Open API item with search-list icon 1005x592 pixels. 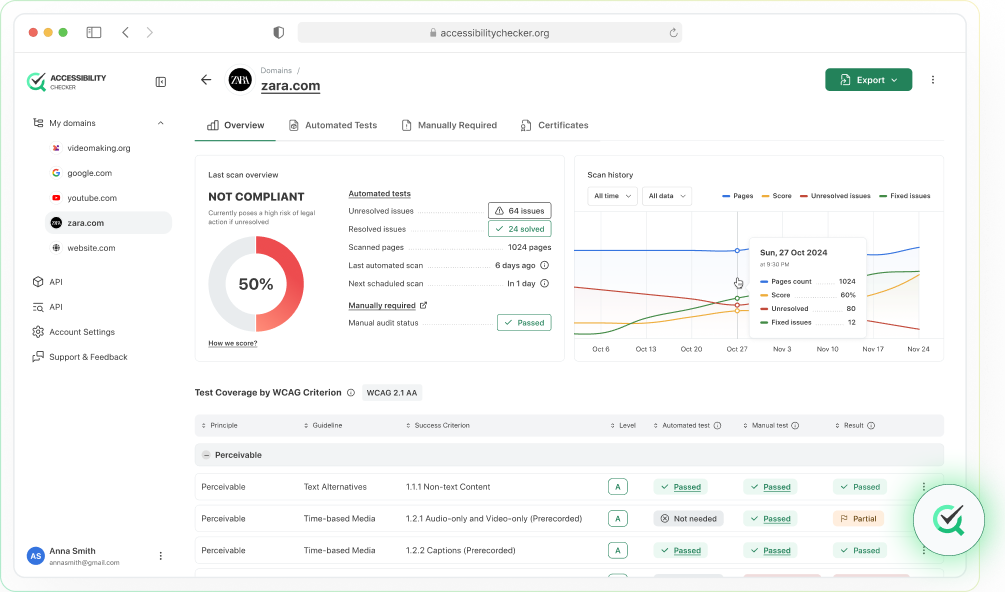point(47,307)
